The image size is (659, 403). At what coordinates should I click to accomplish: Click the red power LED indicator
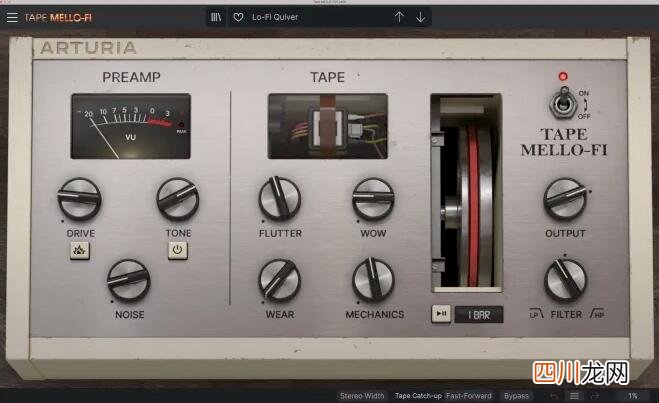[x=563, y=76]
